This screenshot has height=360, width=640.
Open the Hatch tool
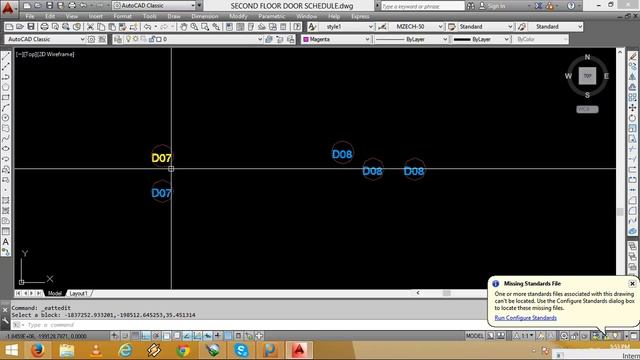click(6, 200)
